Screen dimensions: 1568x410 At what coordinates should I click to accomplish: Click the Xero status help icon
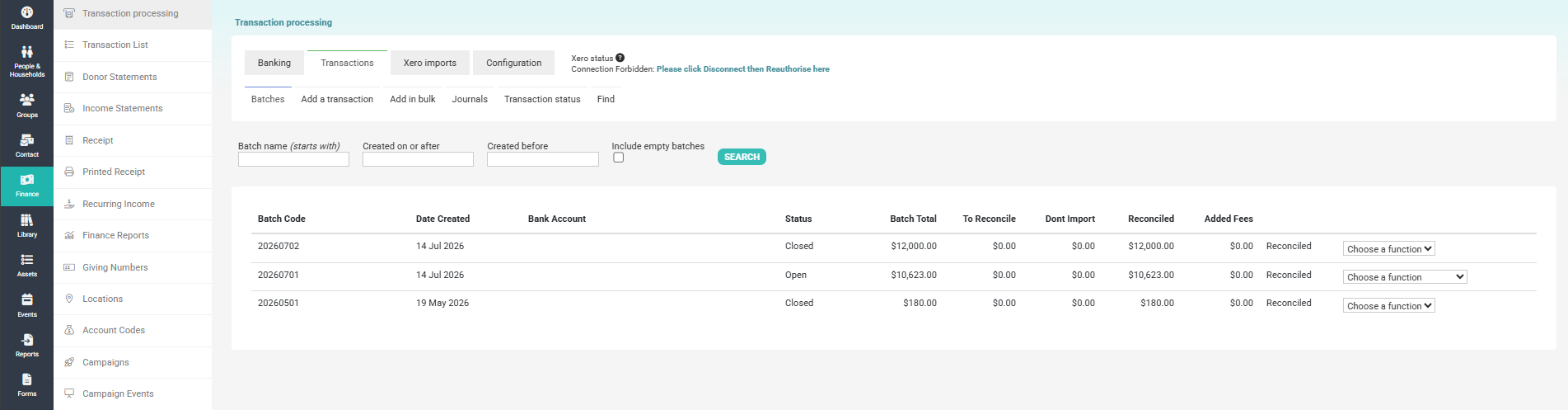[x=620, y=58]
